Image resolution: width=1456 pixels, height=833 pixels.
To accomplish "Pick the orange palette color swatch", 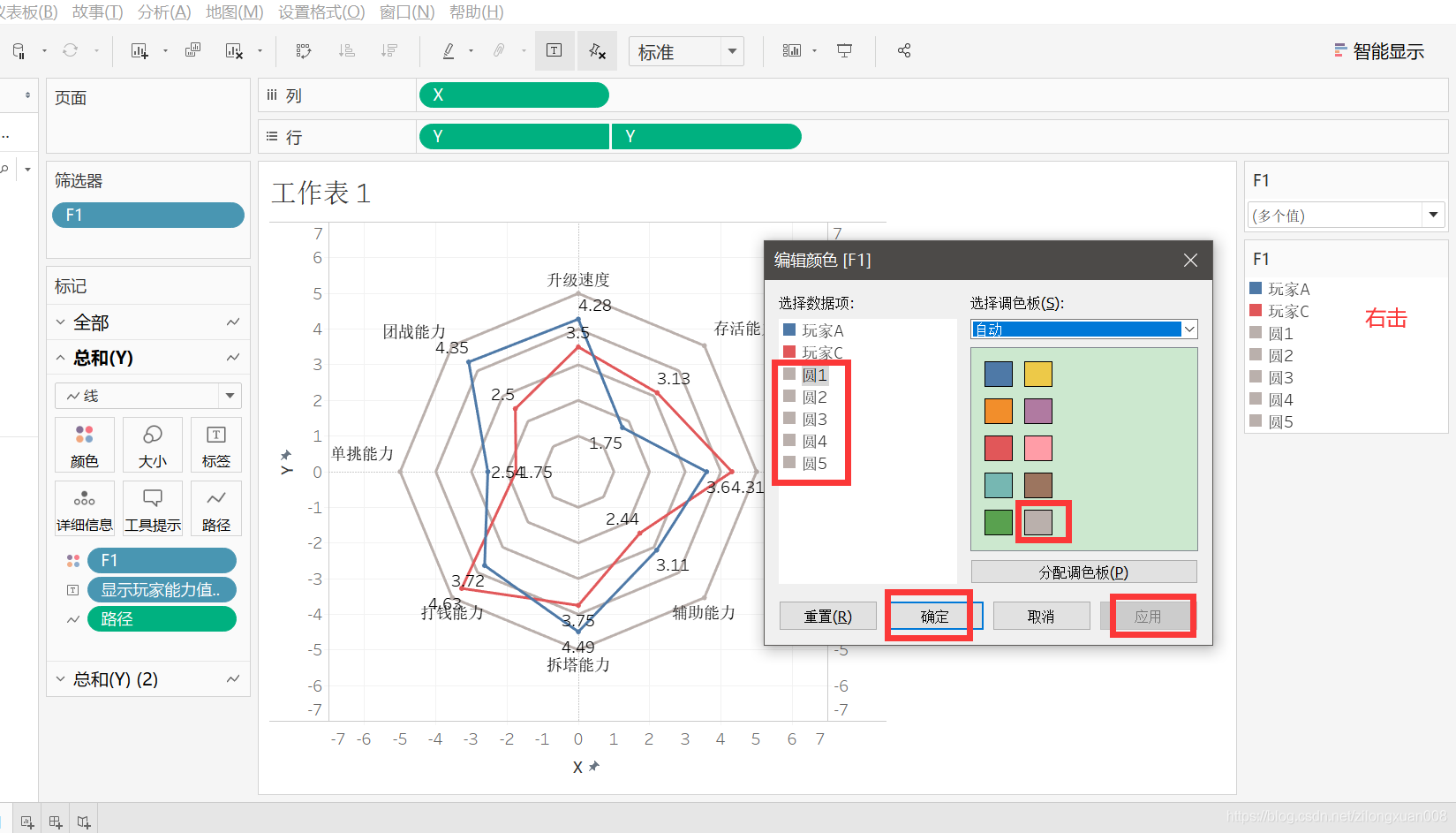I will coord(999,412).
